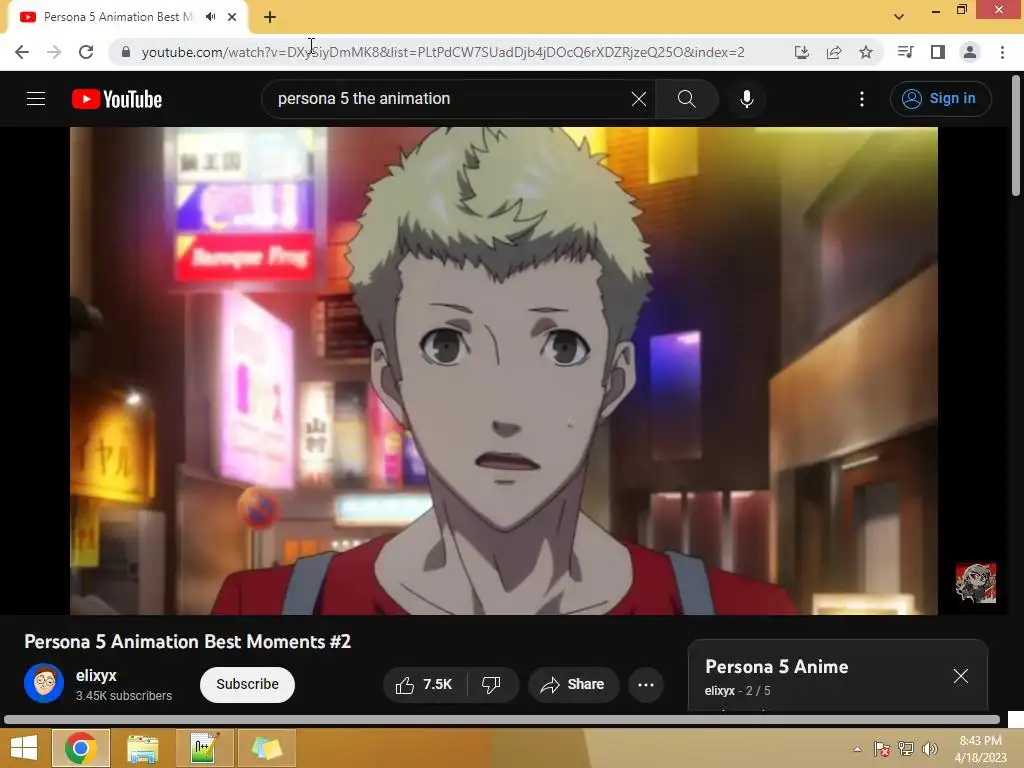
Task: Select the Persona 5 Animation Best tab
Action: click(x=118, y=17)
